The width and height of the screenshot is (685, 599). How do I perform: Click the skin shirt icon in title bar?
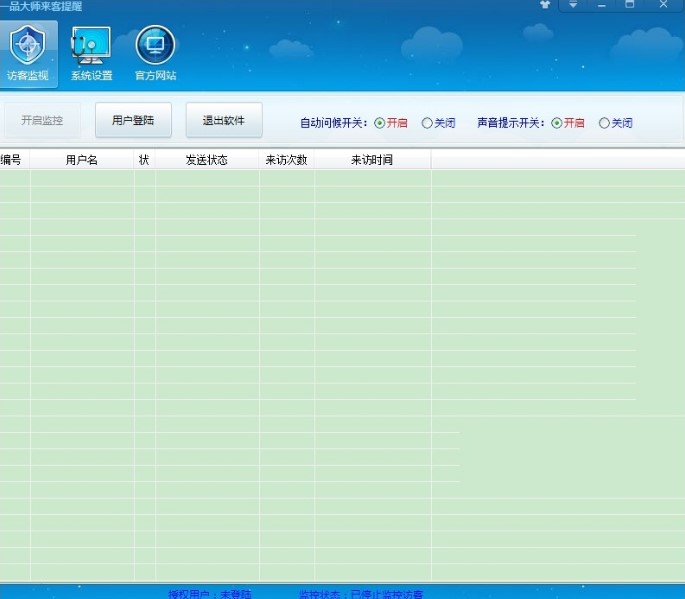tap(545, 5)
